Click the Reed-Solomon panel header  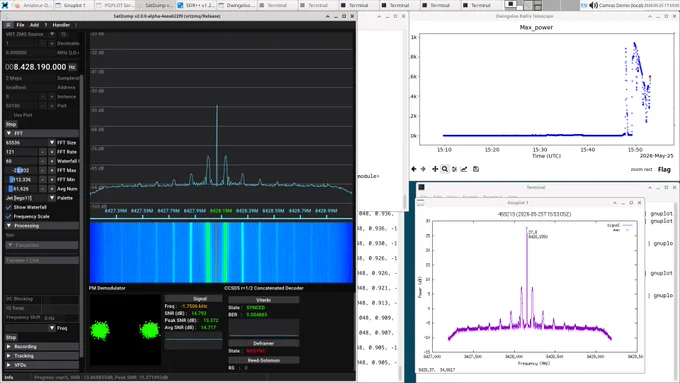(263, 360)
